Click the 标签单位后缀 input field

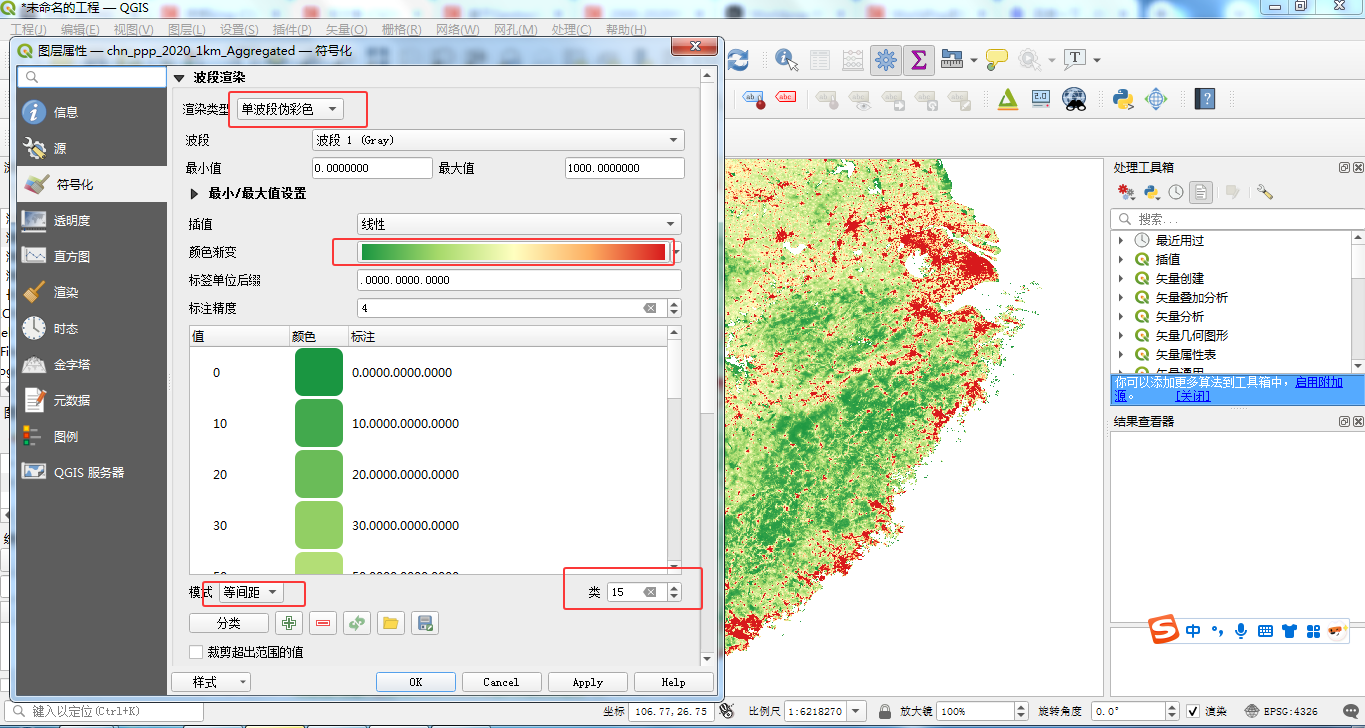coord(519,280)
